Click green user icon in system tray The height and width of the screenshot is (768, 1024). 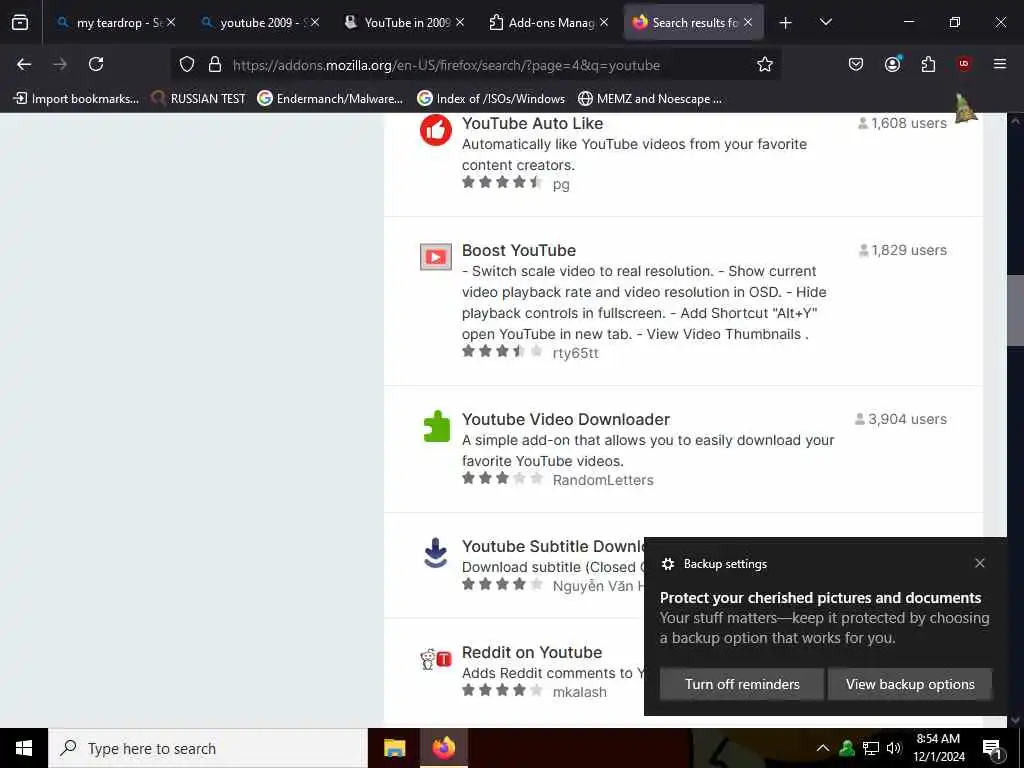847,748
